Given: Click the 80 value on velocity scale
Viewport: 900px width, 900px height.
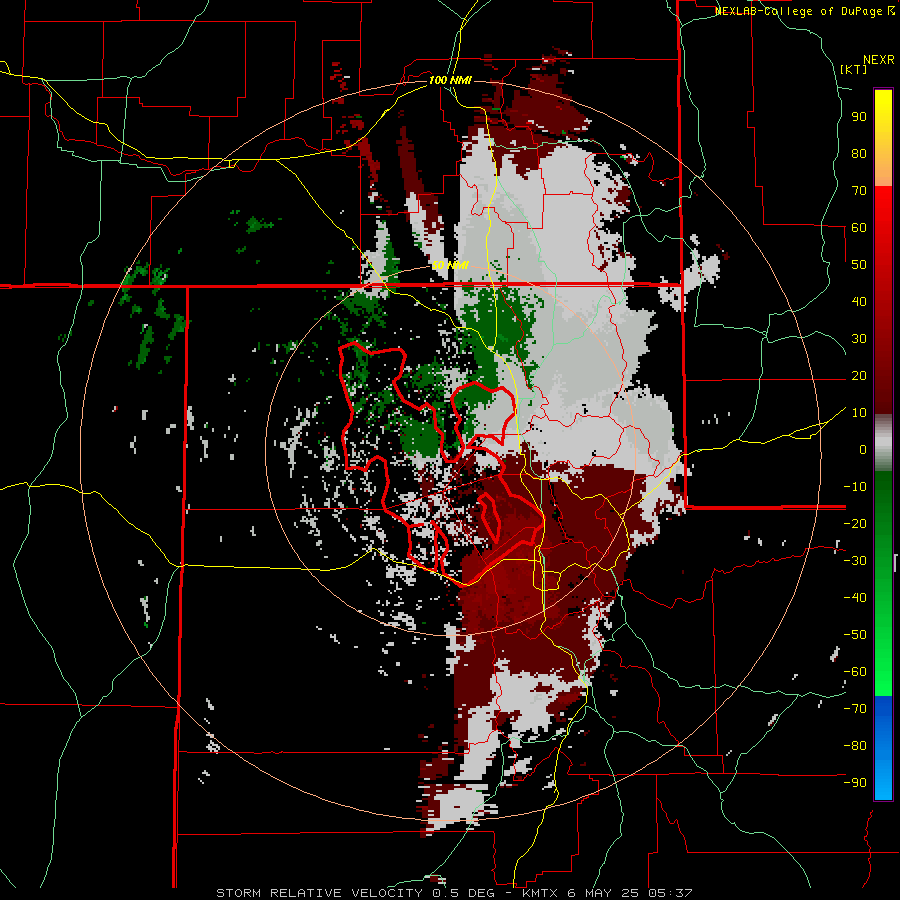Looking at the screenshot, I should pyautogui.click(x=859, y=154).
